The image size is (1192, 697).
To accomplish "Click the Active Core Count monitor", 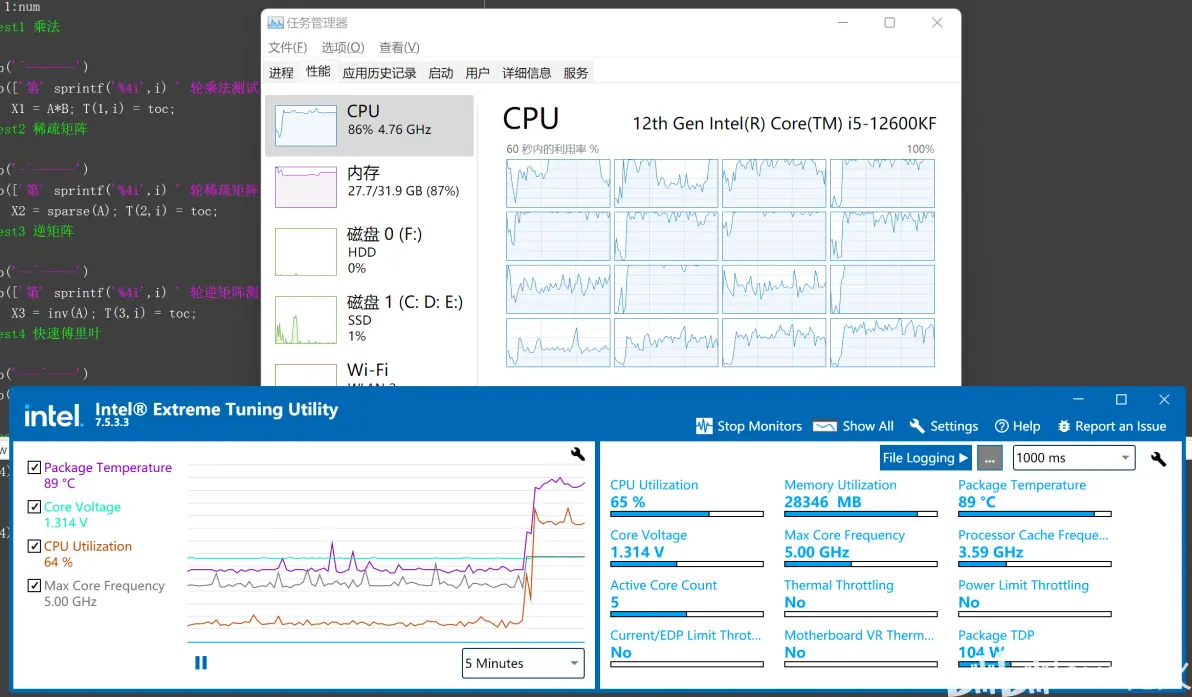I will point(686,597).
